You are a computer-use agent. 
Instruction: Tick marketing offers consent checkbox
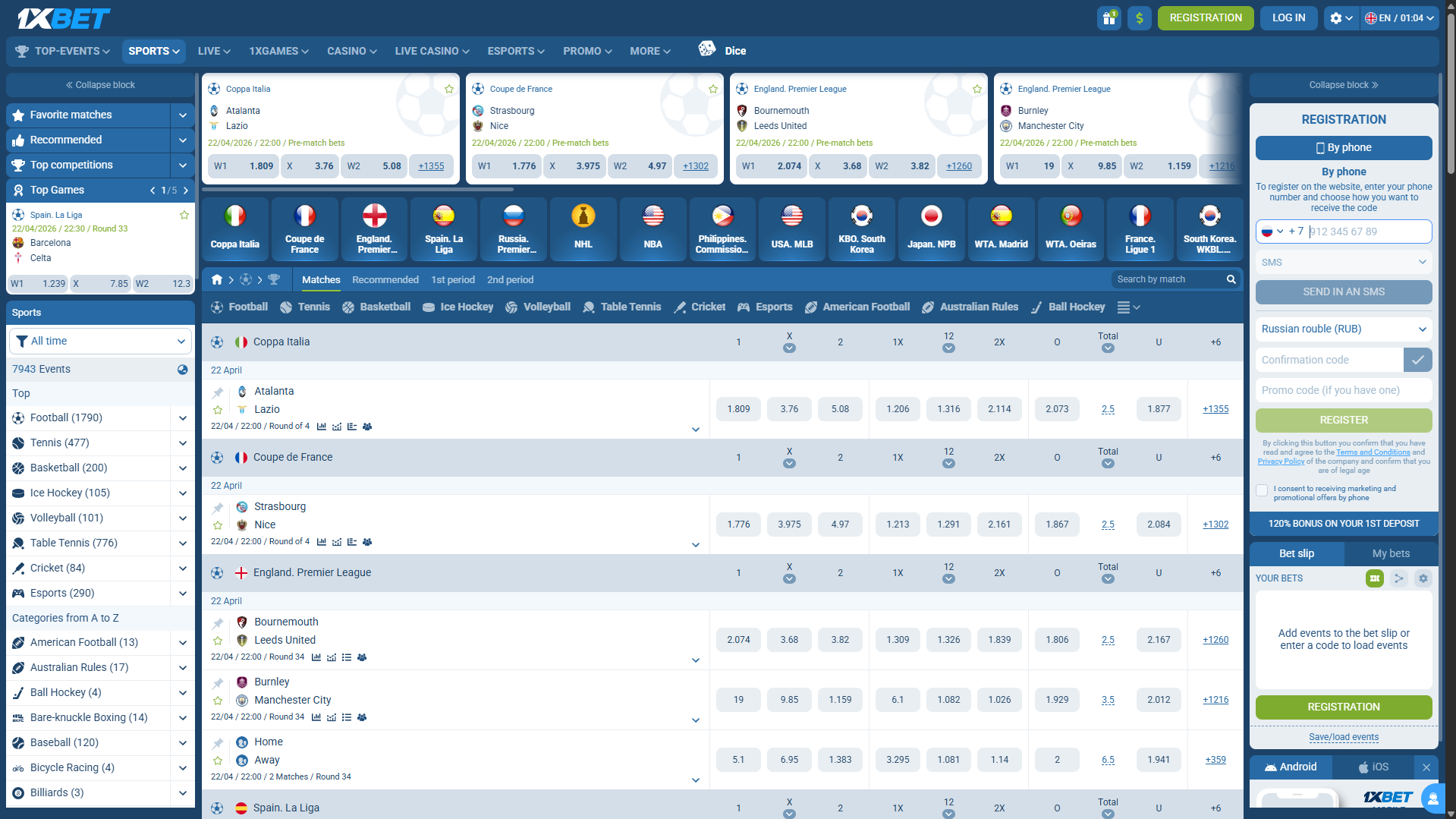pyautogui.click(x=1262, y=490)
